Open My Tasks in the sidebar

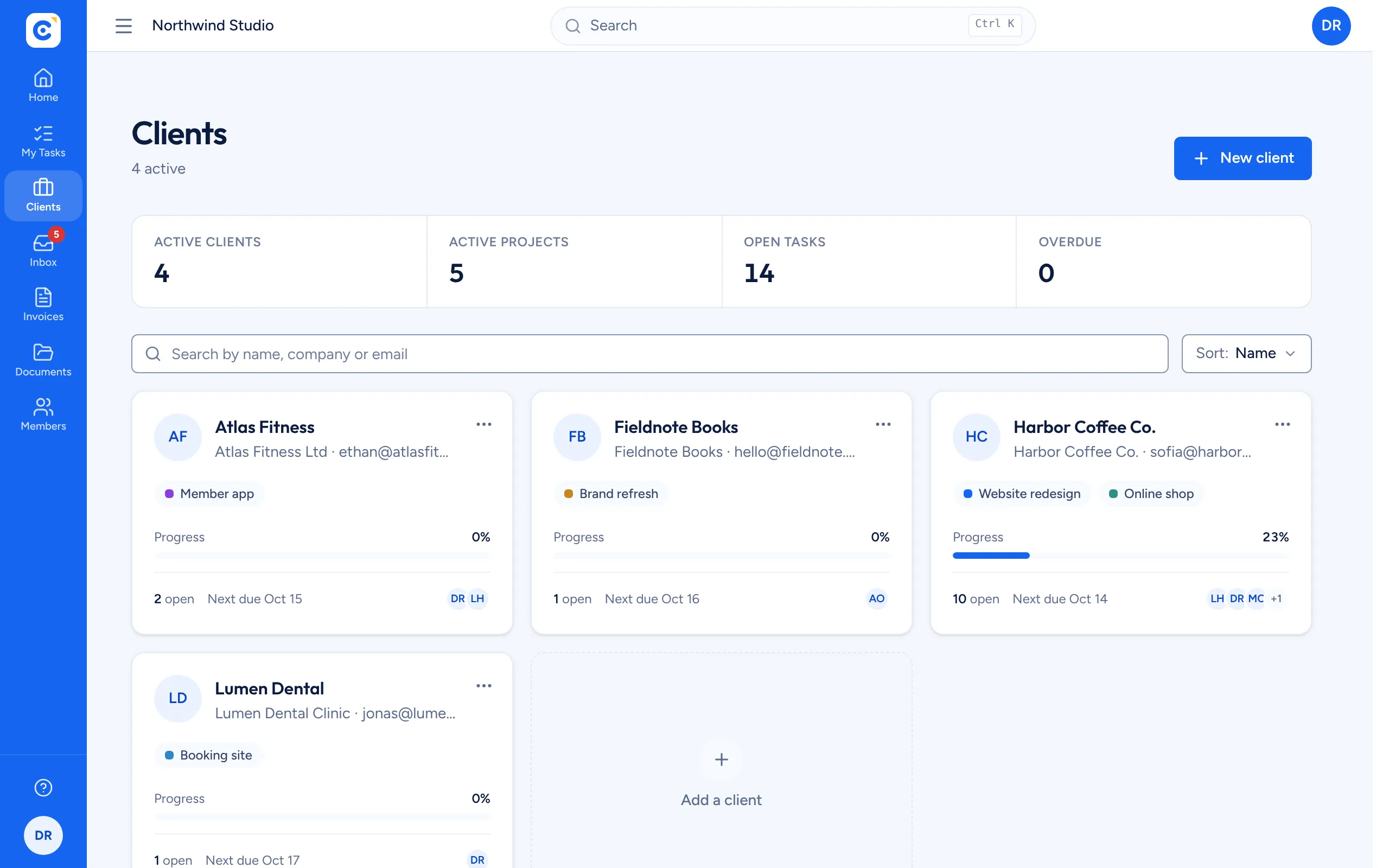(x=43, y=141)
